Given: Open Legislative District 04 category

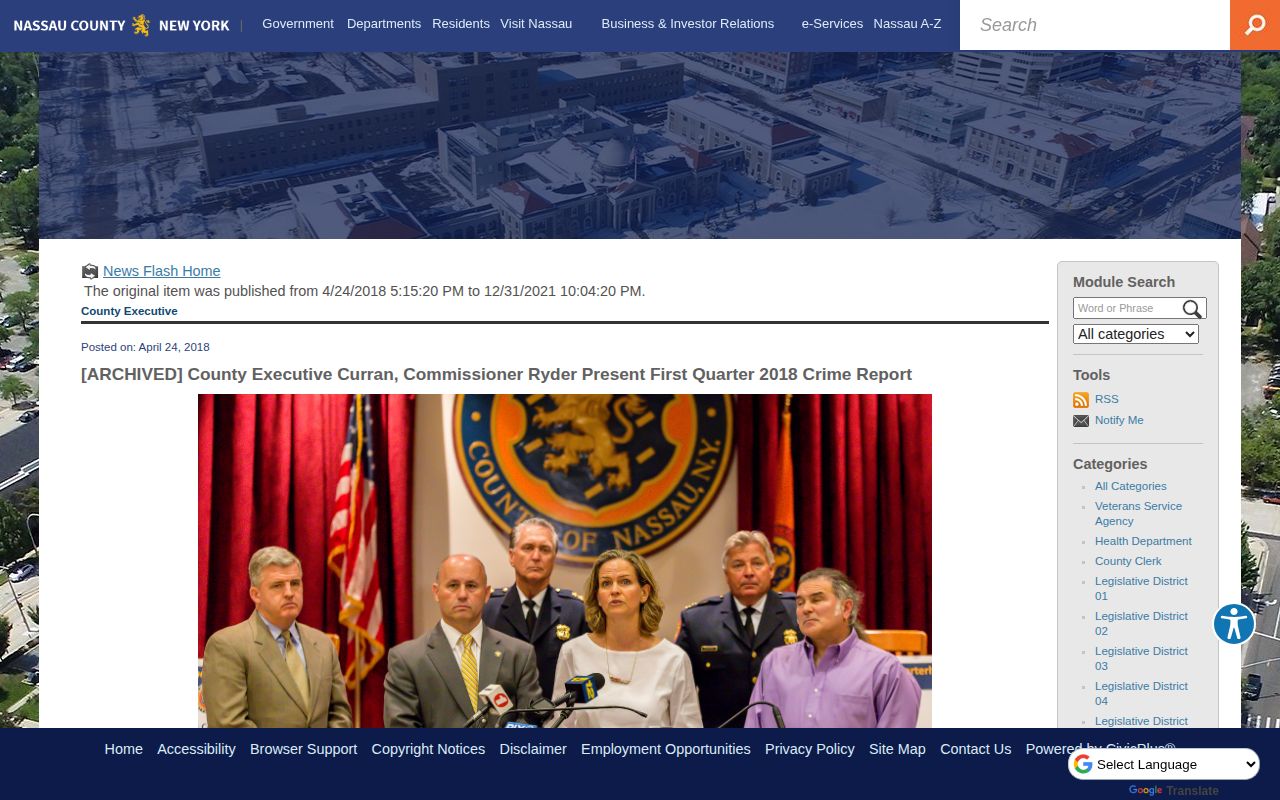Looking at the screenshot, I should 1141,693.
